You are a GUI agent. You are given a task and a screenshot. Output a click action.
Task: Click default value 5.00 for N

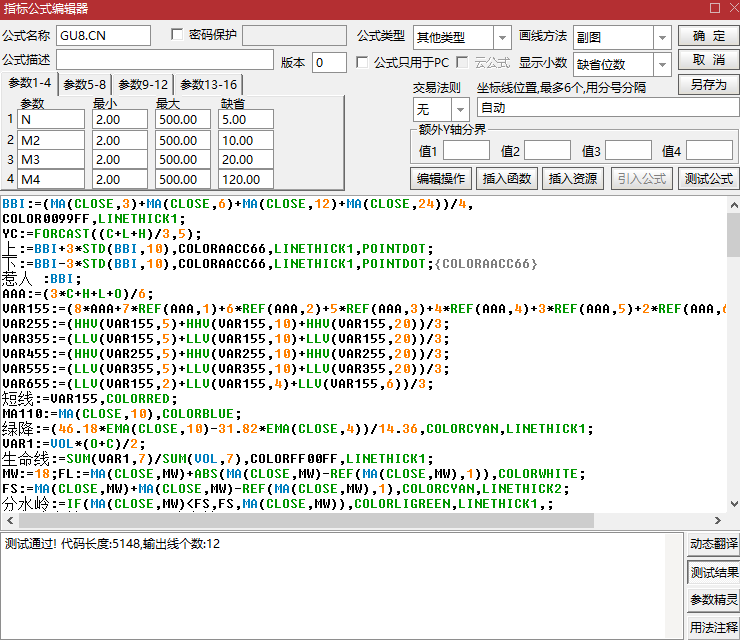tap(246, 119)
